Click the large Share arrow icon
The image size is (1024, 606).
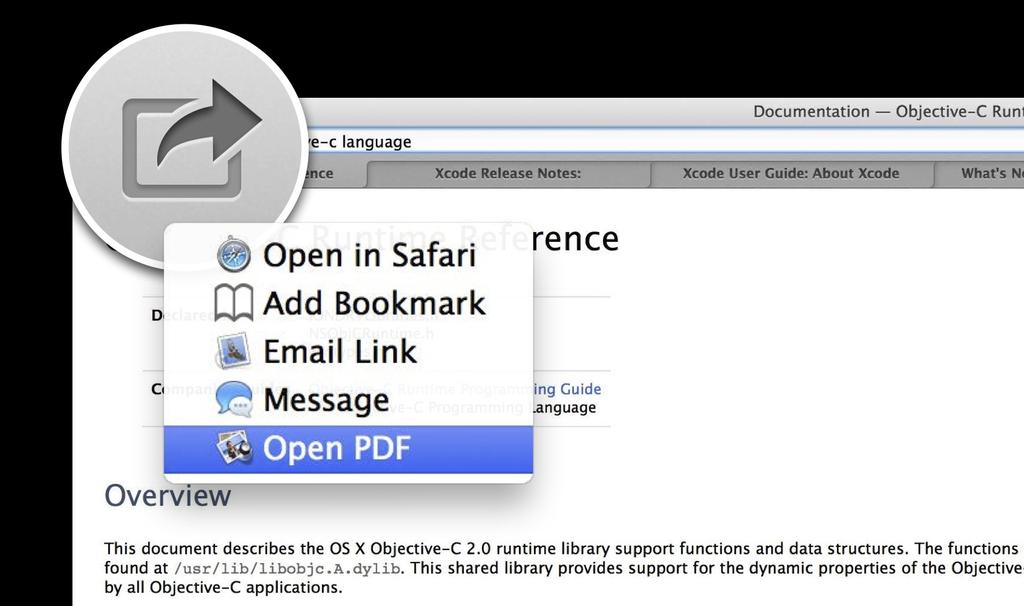click(x=191, y=140)
